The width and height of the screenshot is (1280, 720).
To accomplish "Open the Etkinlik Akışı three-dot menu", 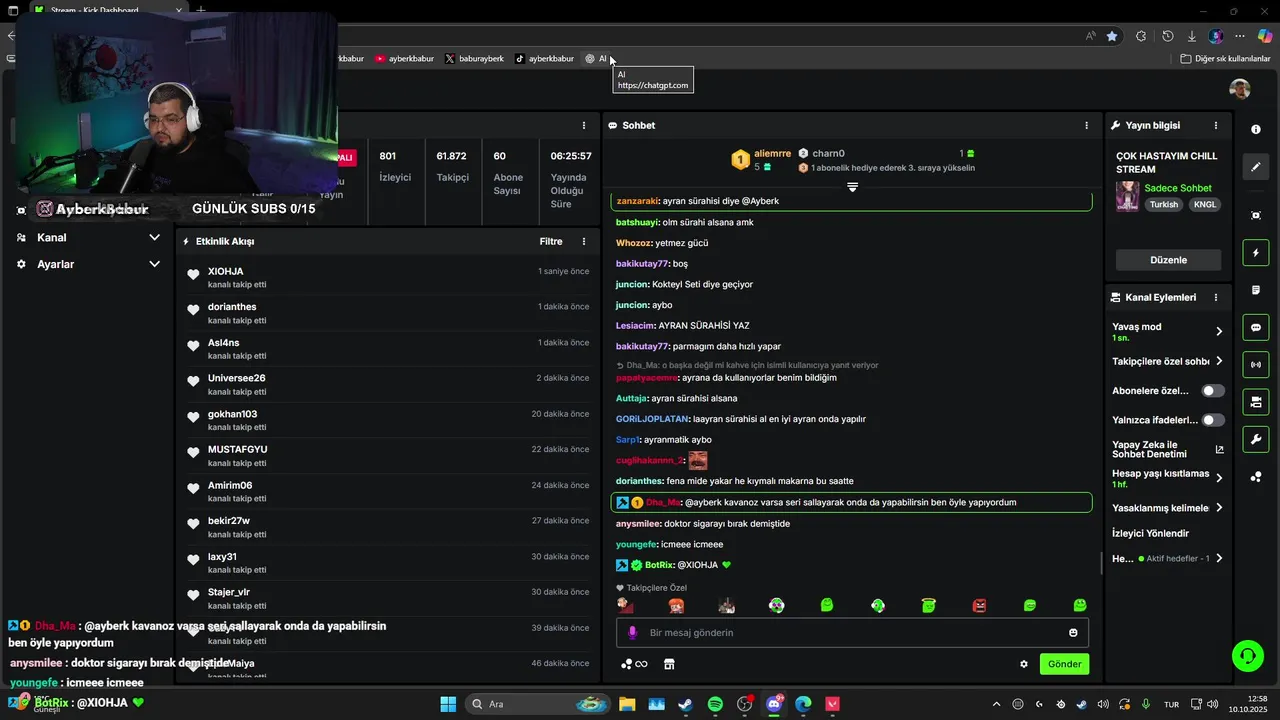I will point(584,241).
